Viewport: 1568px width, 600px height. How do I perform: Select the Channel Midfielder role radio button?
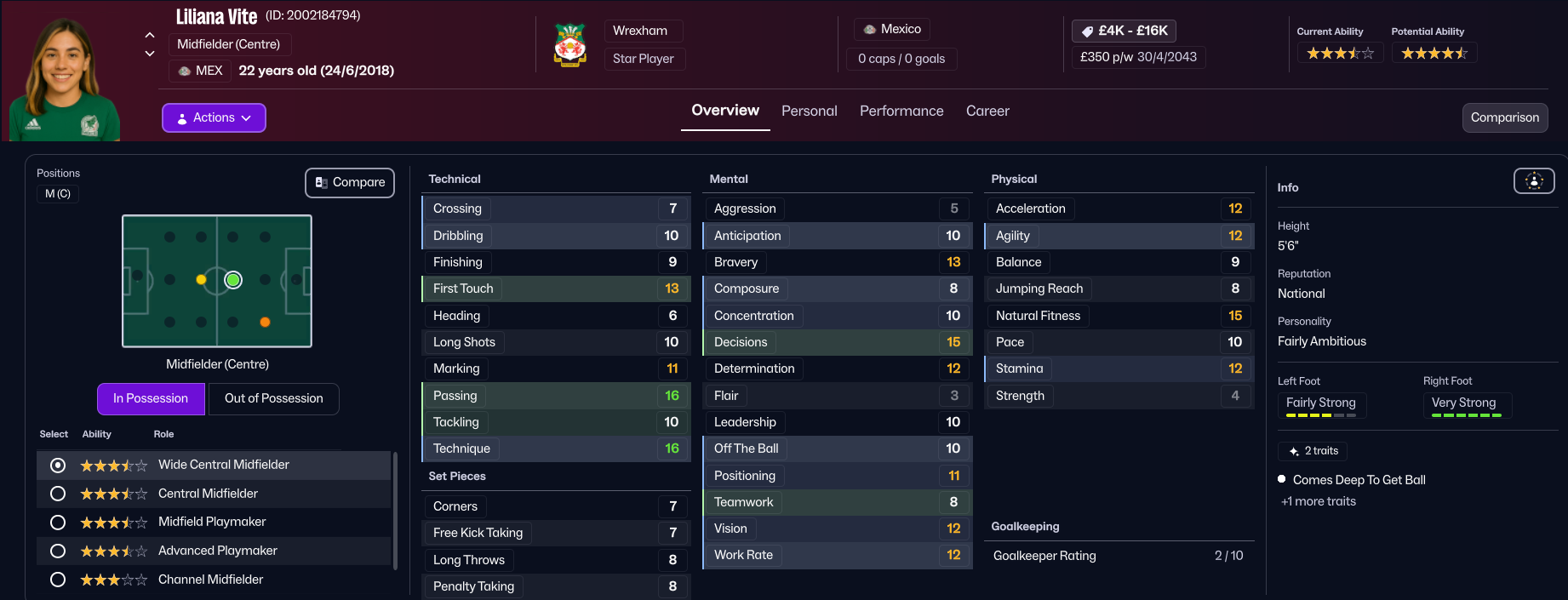[58, 580]
